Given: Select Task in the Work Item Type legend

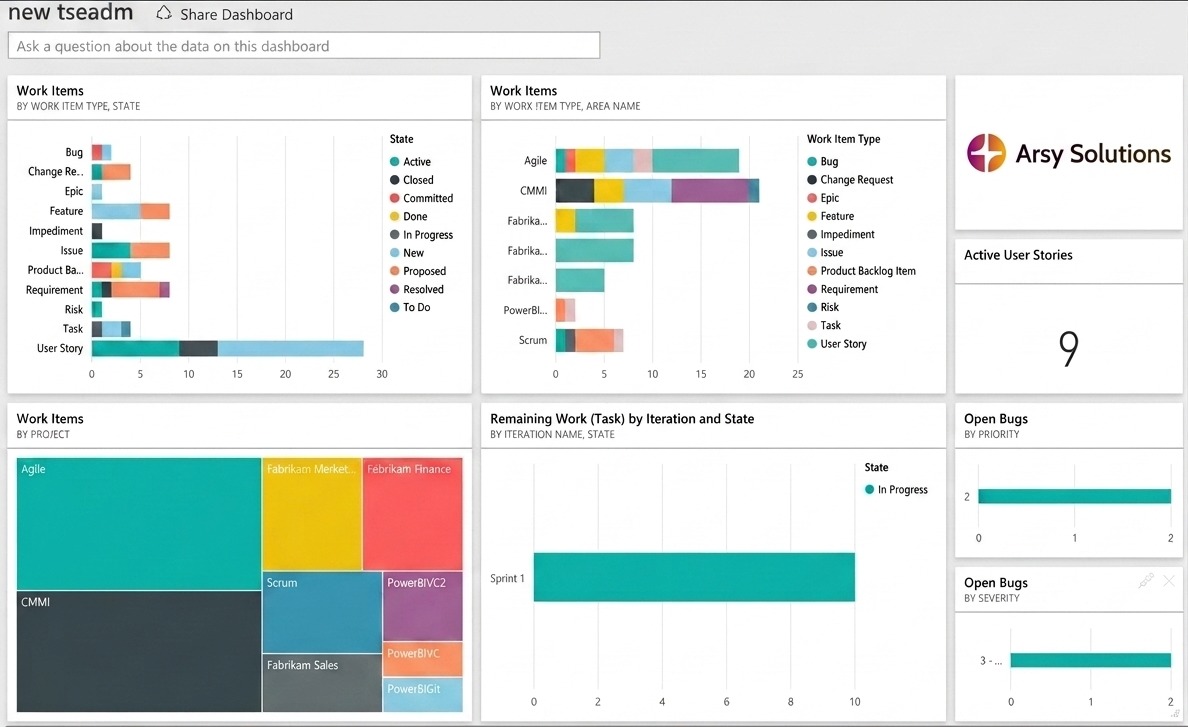Looking at the screenshot, I should 824,326.
